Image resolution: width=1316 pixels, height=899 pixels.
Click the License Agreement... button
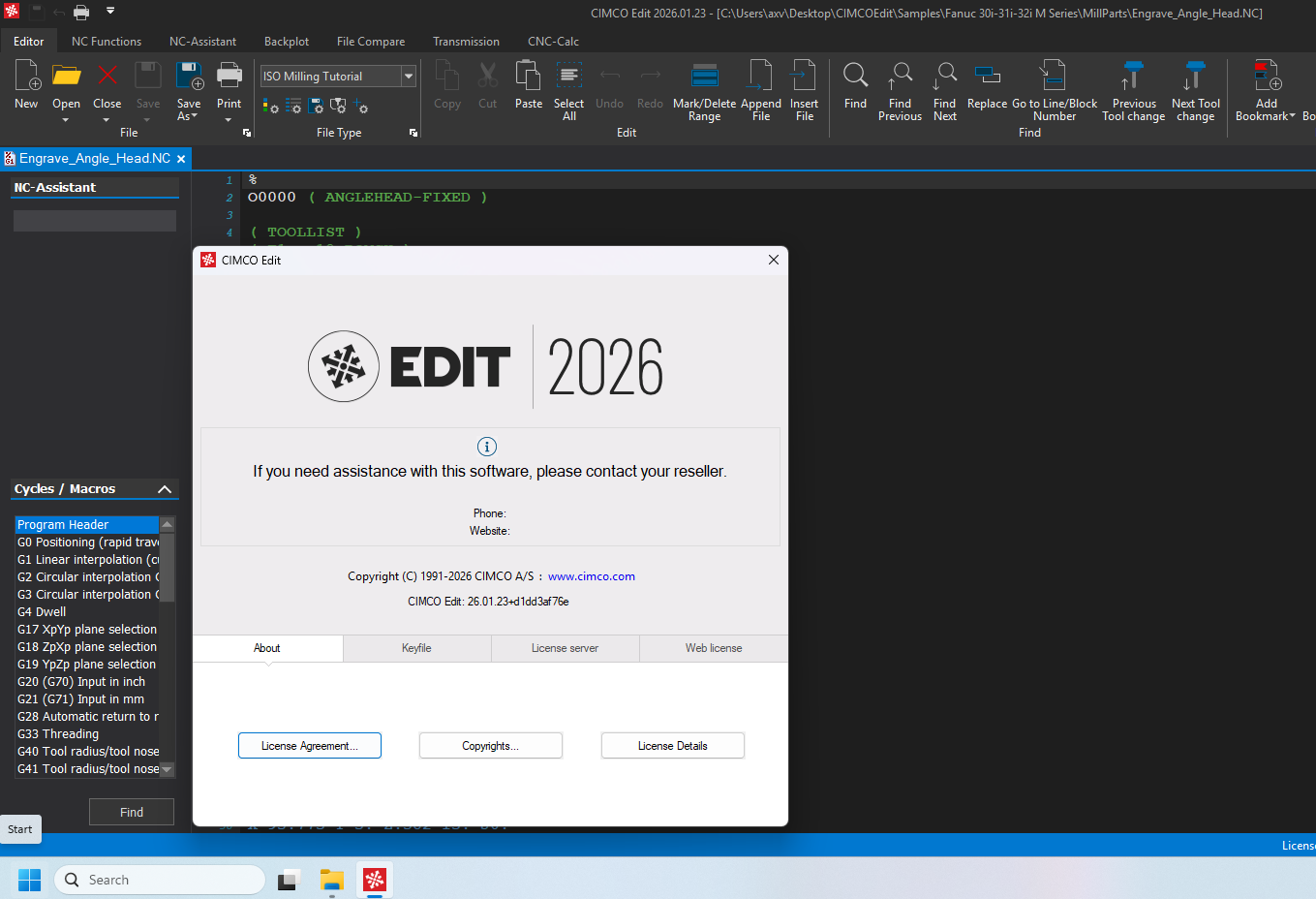point(310,746)
